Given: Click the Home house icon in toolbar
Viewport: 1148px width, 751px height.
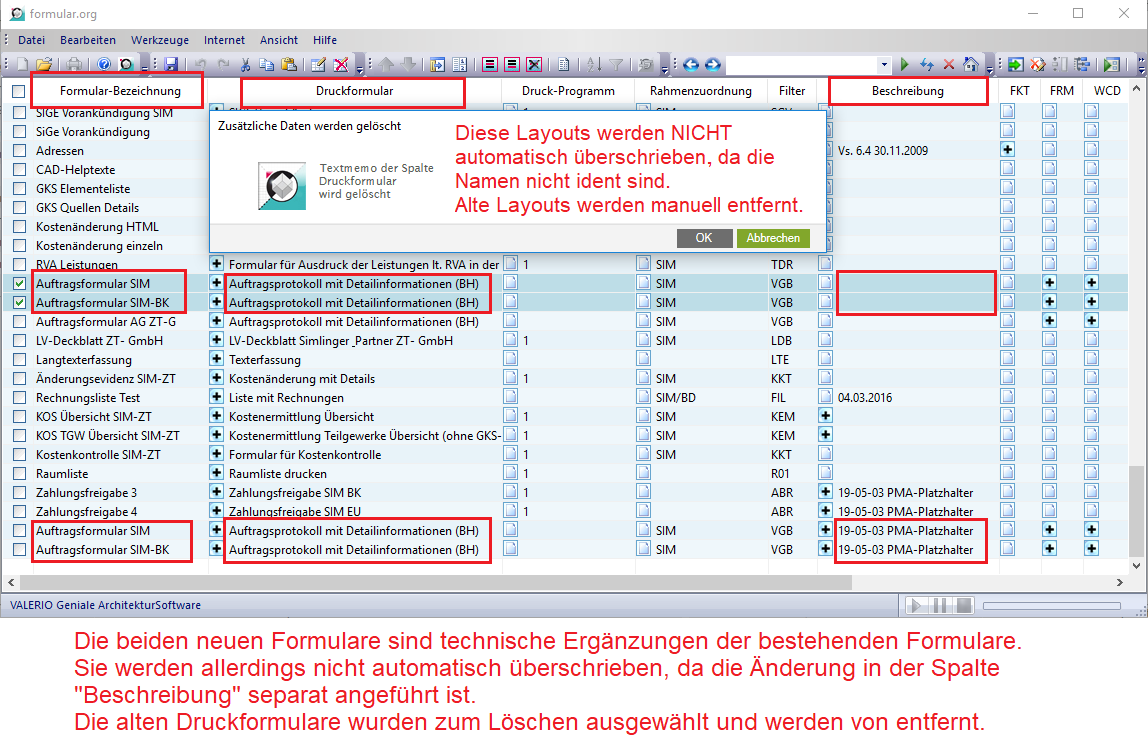Looking at the screenshot, I should pos(970,65).
